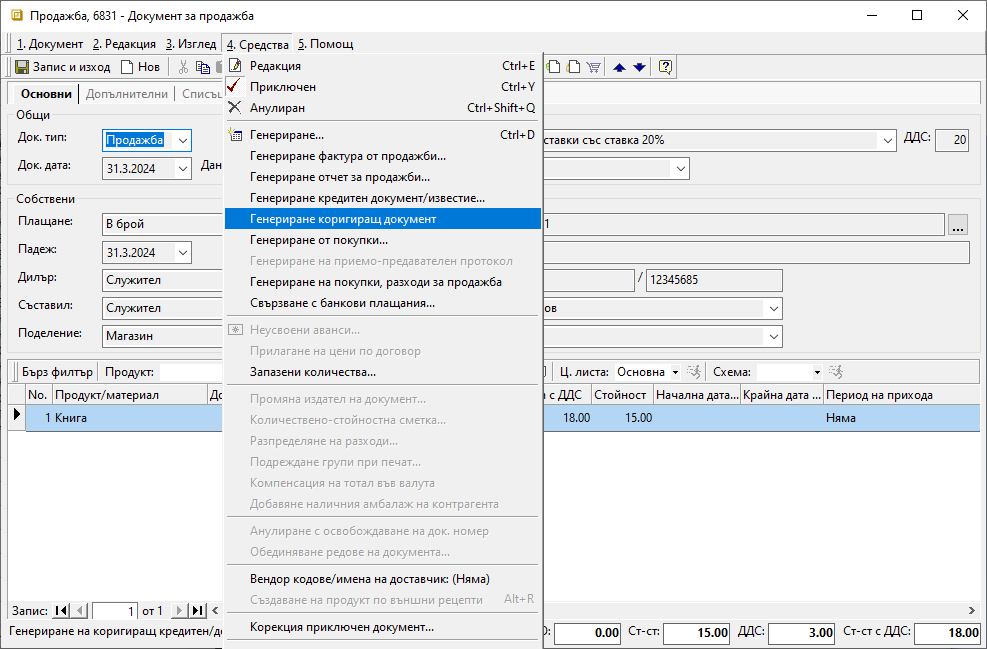Click the scissors cut icon
Screen dimensions: 987x649
coord(182,67)
